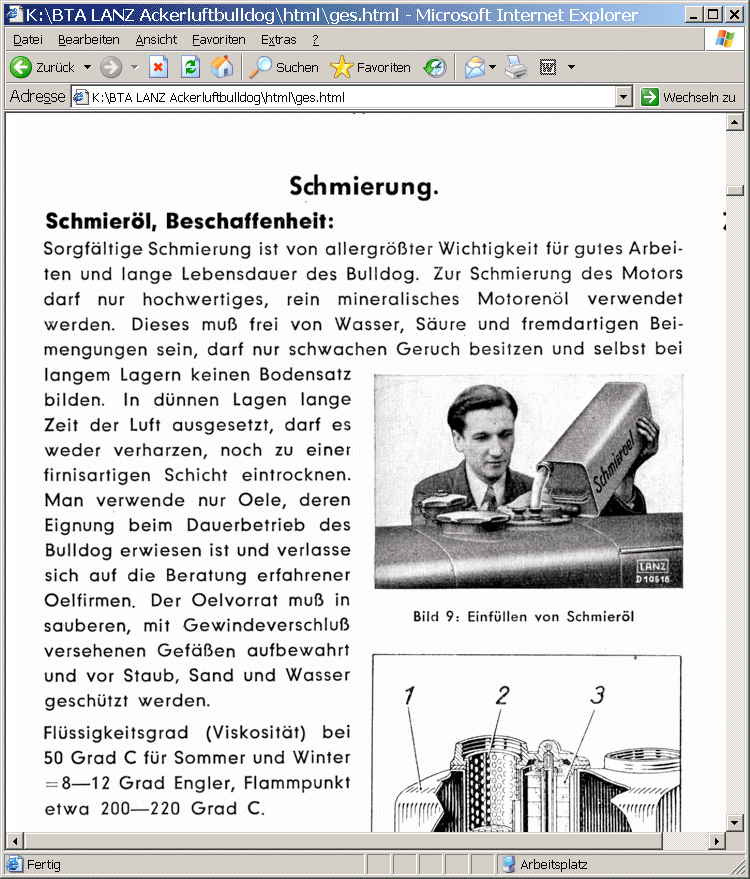This screenshot has width=750, height=879.
Task: Click the Schmieröl, Beschaffenheit: subheading
Action: [189, 221]
